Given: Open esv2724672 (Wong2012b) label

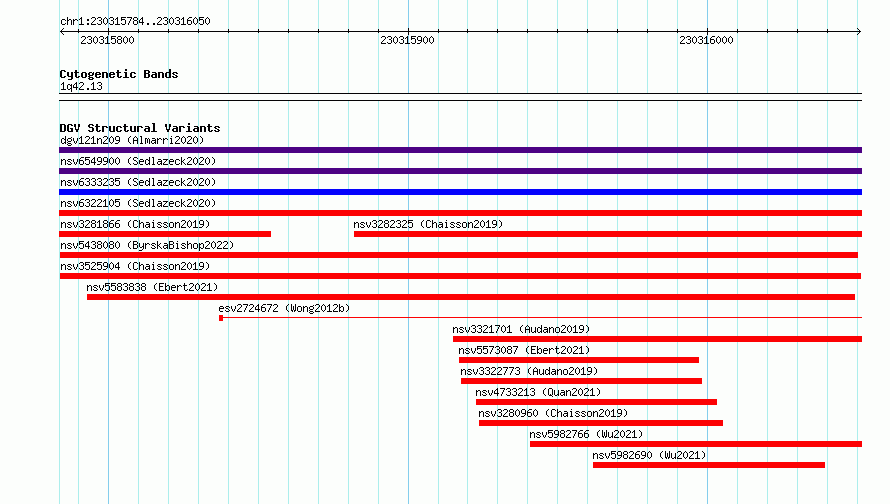Looking at the screenshot, I should [x=284, y=308].
